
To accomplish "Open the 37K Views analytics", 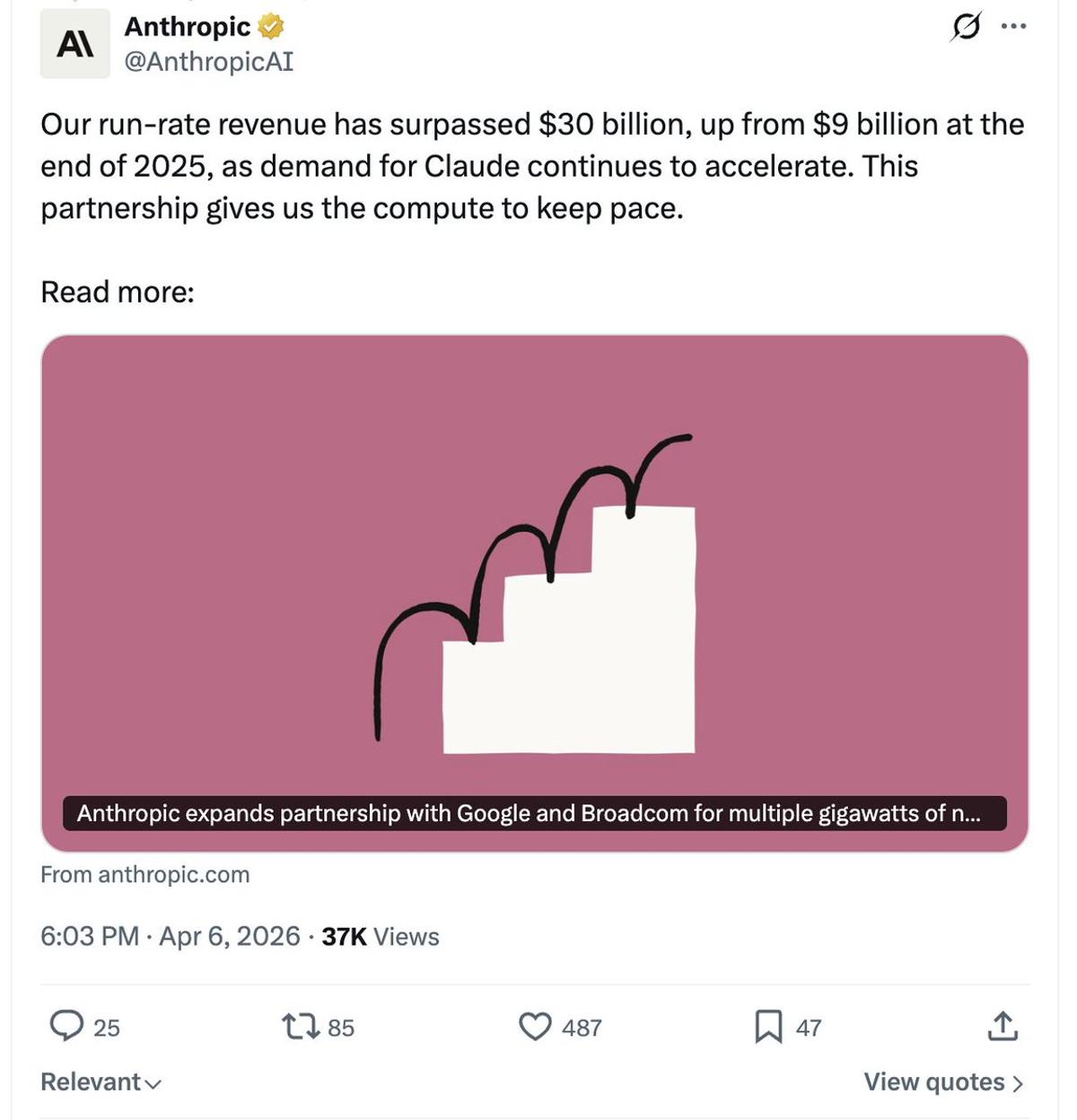I will [x=381, y=936].
